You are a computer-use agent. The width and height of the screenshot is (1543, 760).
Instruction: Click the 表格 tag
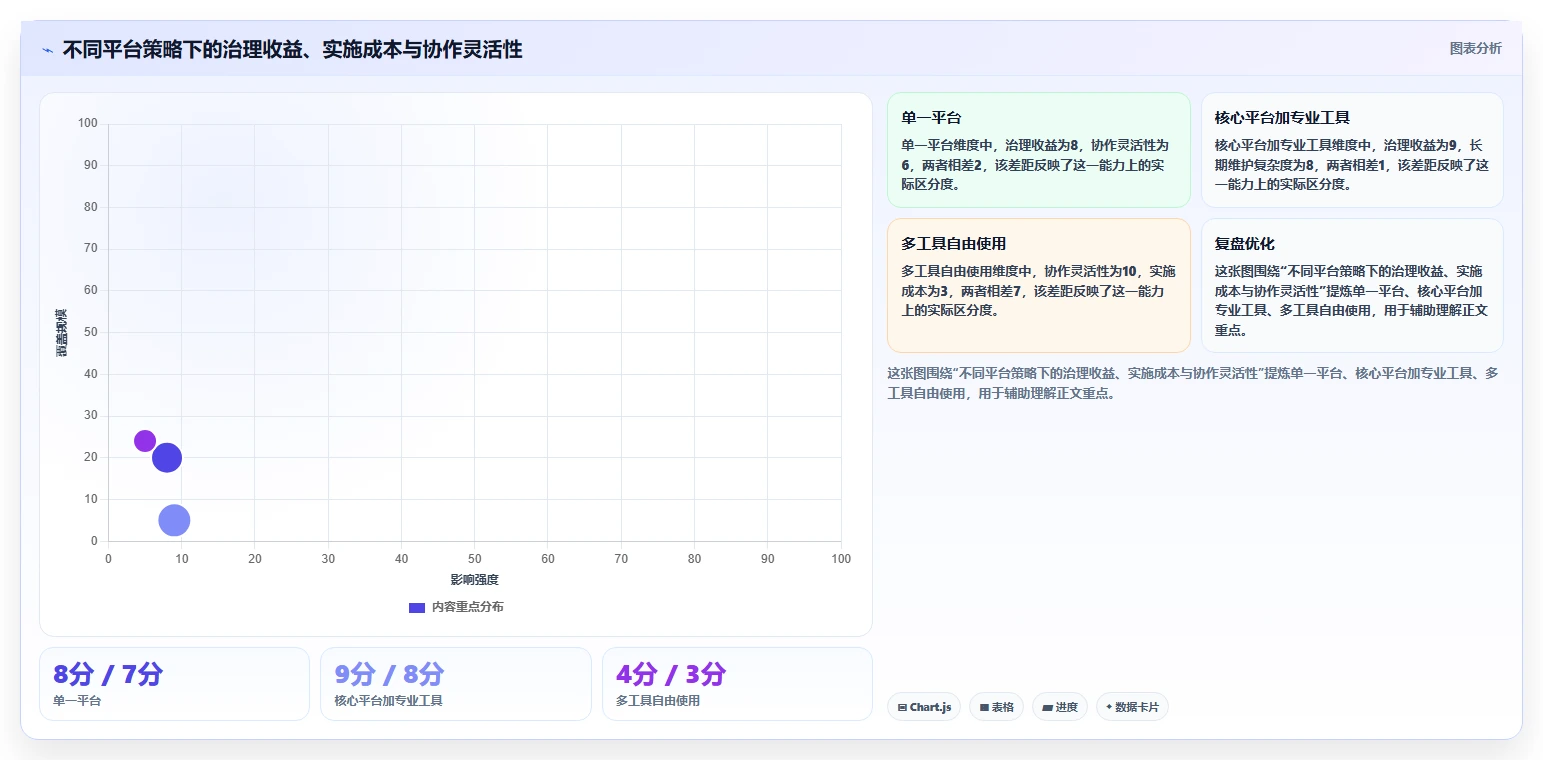(x=996, y=707)
